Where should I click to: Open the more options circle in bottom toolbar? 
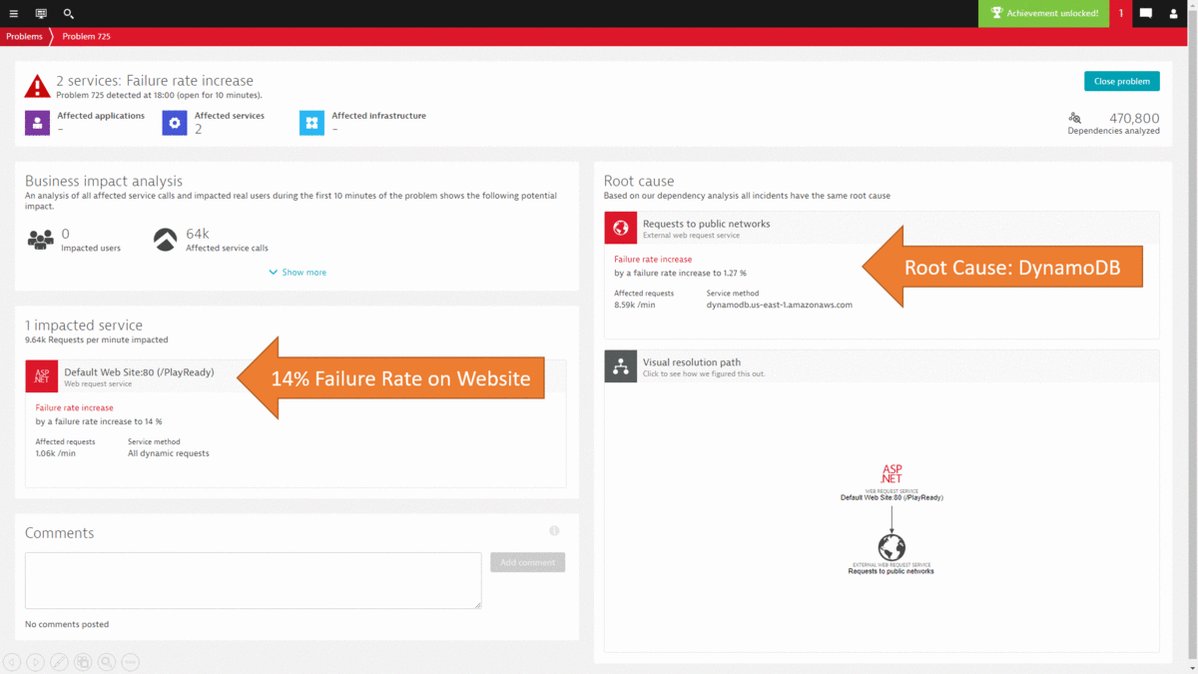[x=130, y=662]
